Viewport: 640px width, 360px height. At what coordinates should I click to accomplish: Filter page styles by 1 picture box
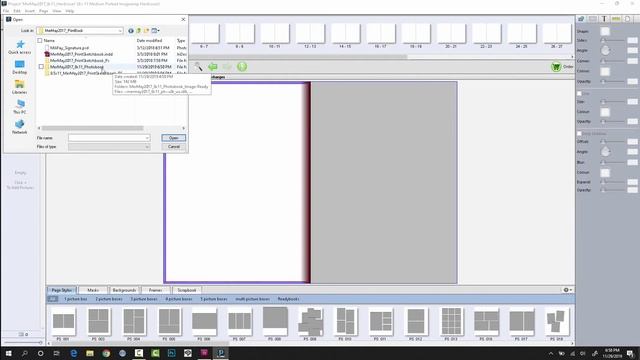click(x=76, y=299)
